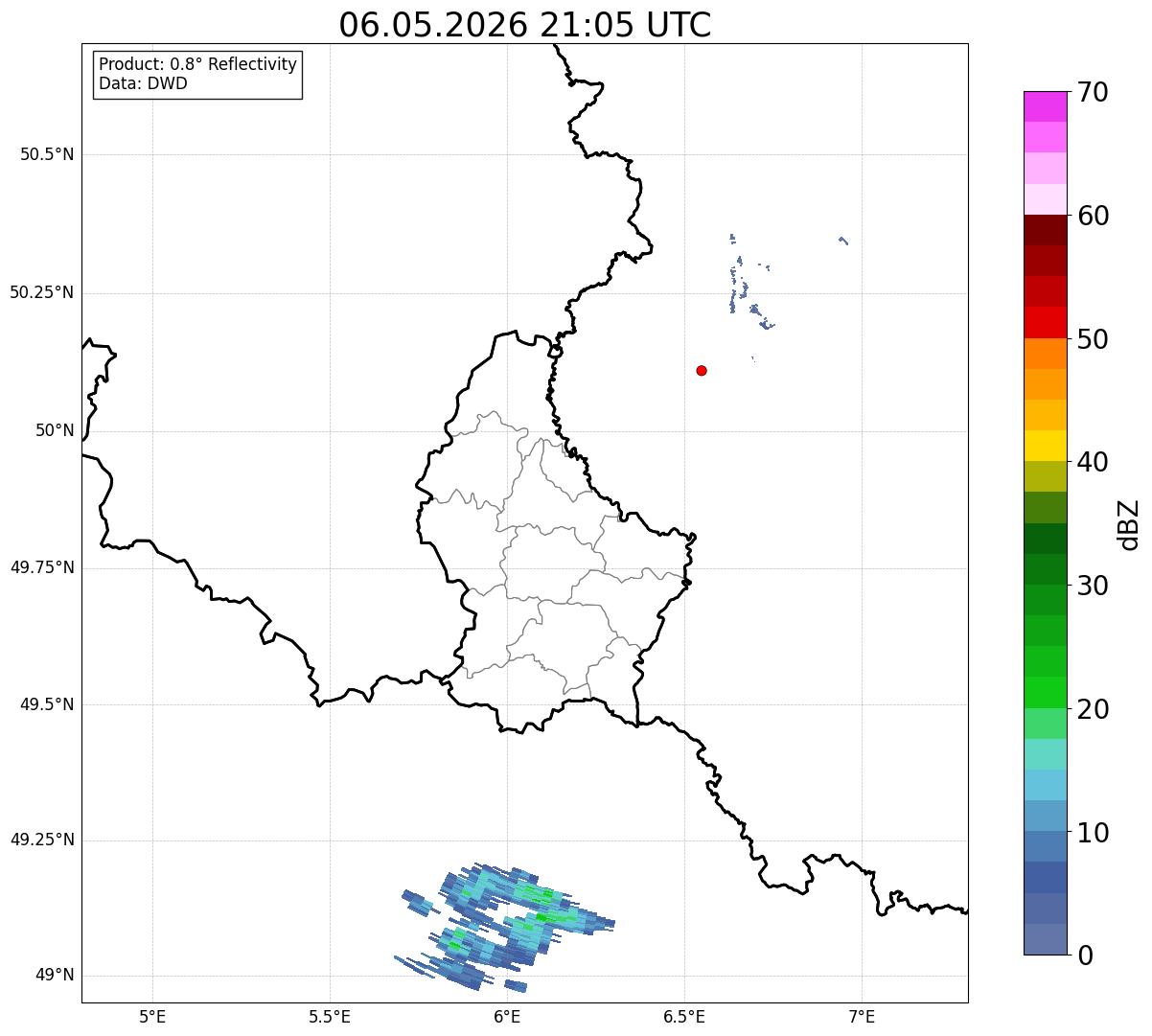This screenshot has width=1152, height=1036.
Task: Click the Product 0.8° Reflectivity info box
Action: pos(198,75)
